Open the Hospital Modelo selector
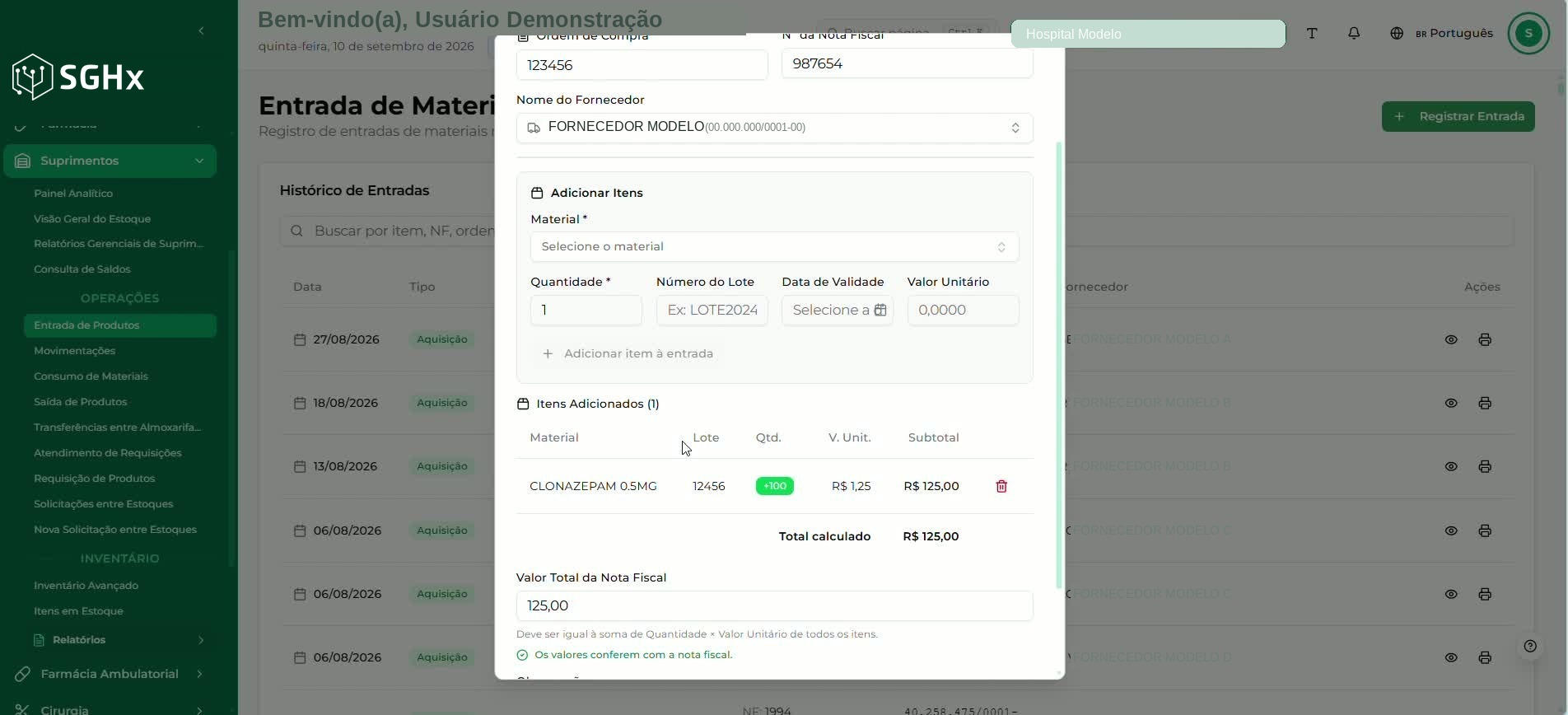Screen dimensions: 1568x715 click(1148, 34)
